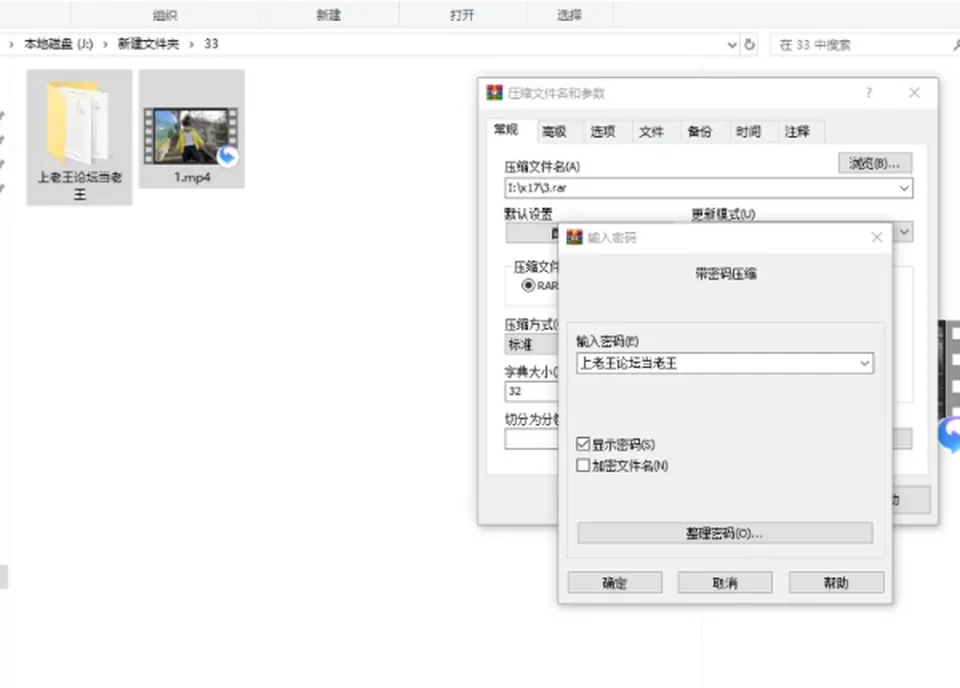The image size is (960, 688).
Task: Go to 本地磁盘 (J:) in the breadcrumb
Action: pos(59,44)
